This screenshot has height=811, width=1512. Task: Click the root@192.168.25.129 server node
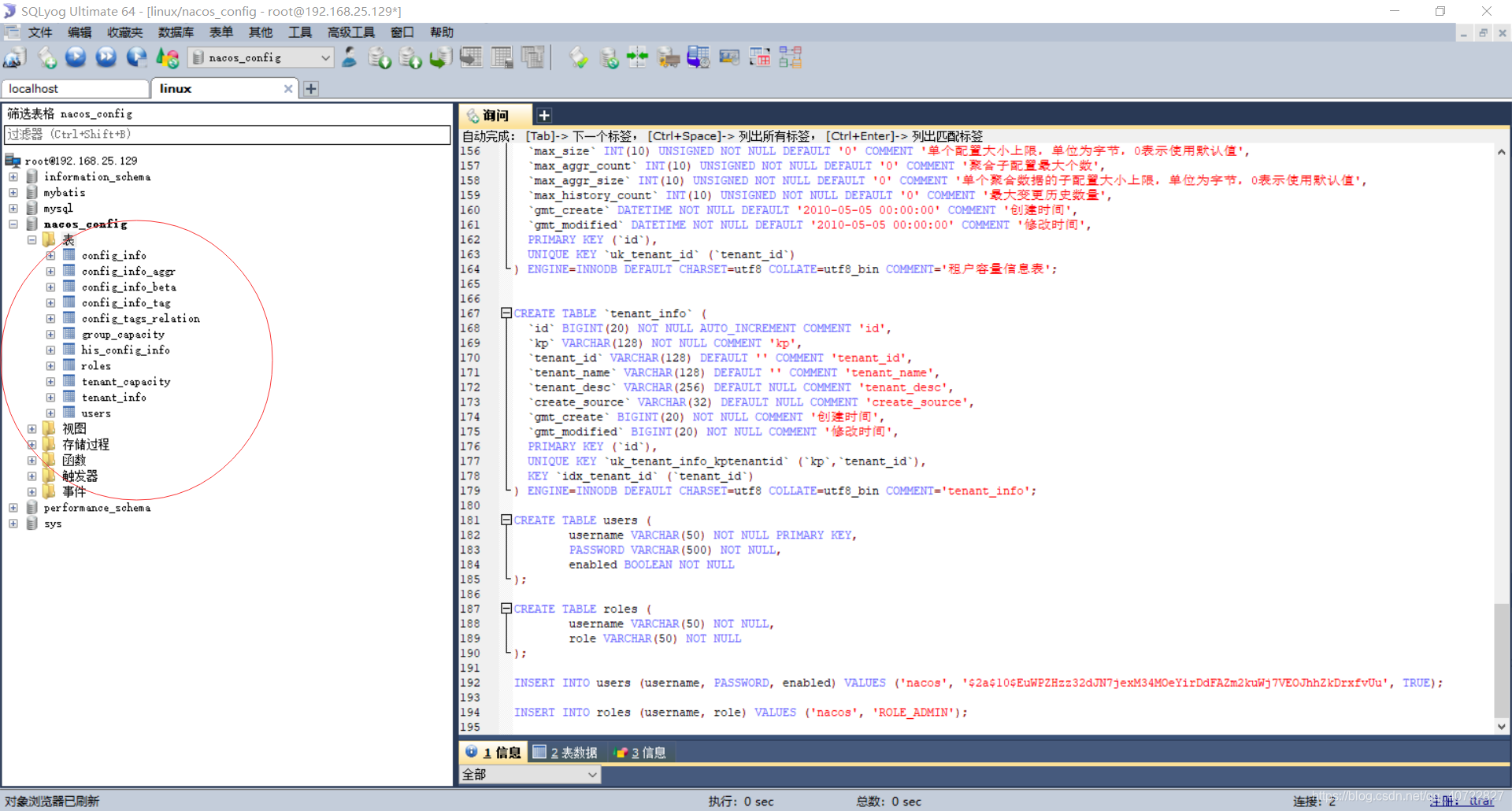[x=81, y=161]
